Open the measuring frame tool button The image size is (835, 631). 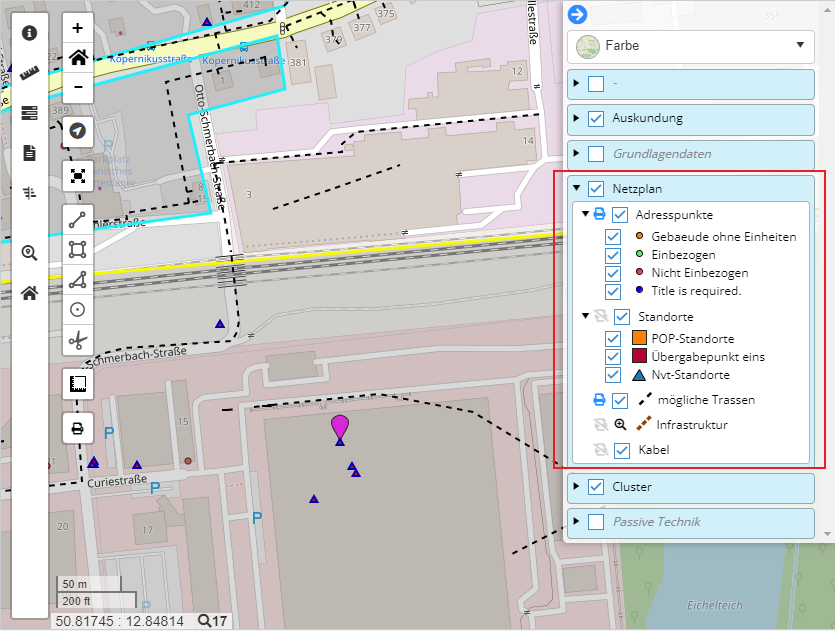tap(78, 384)
